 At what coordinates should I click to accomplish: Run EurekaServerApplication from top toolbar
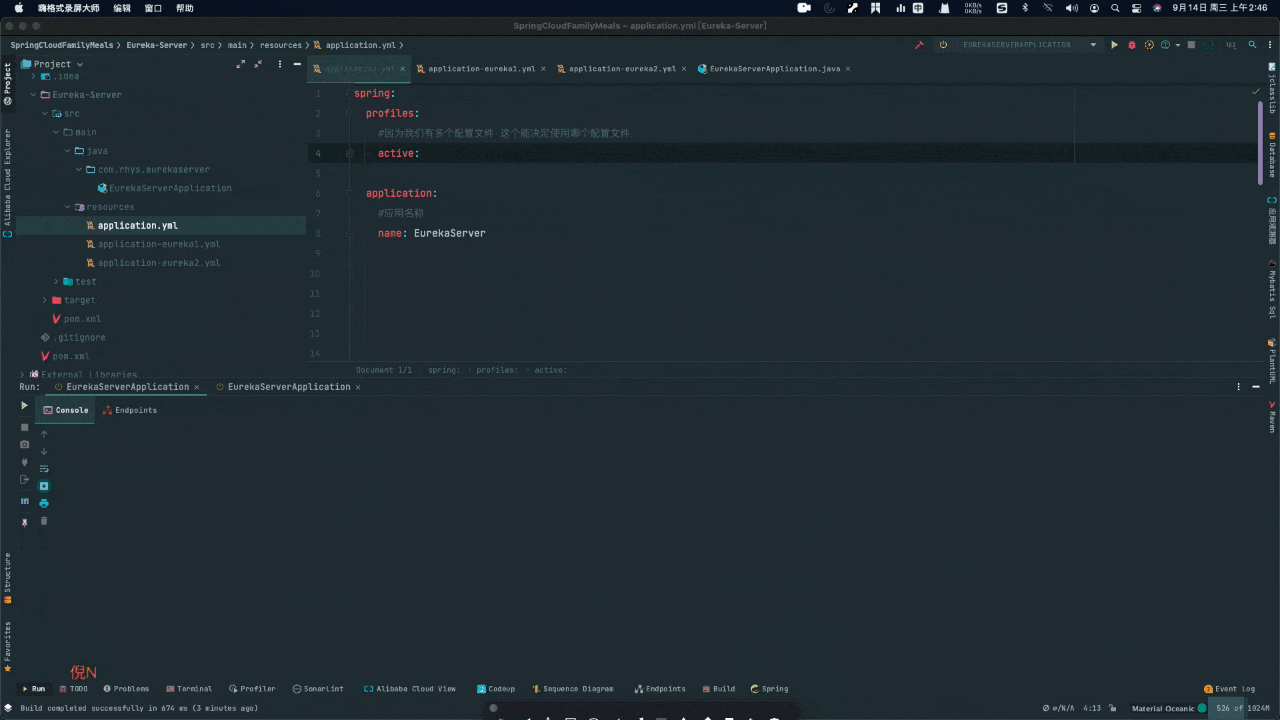(x=1114, y=45)
